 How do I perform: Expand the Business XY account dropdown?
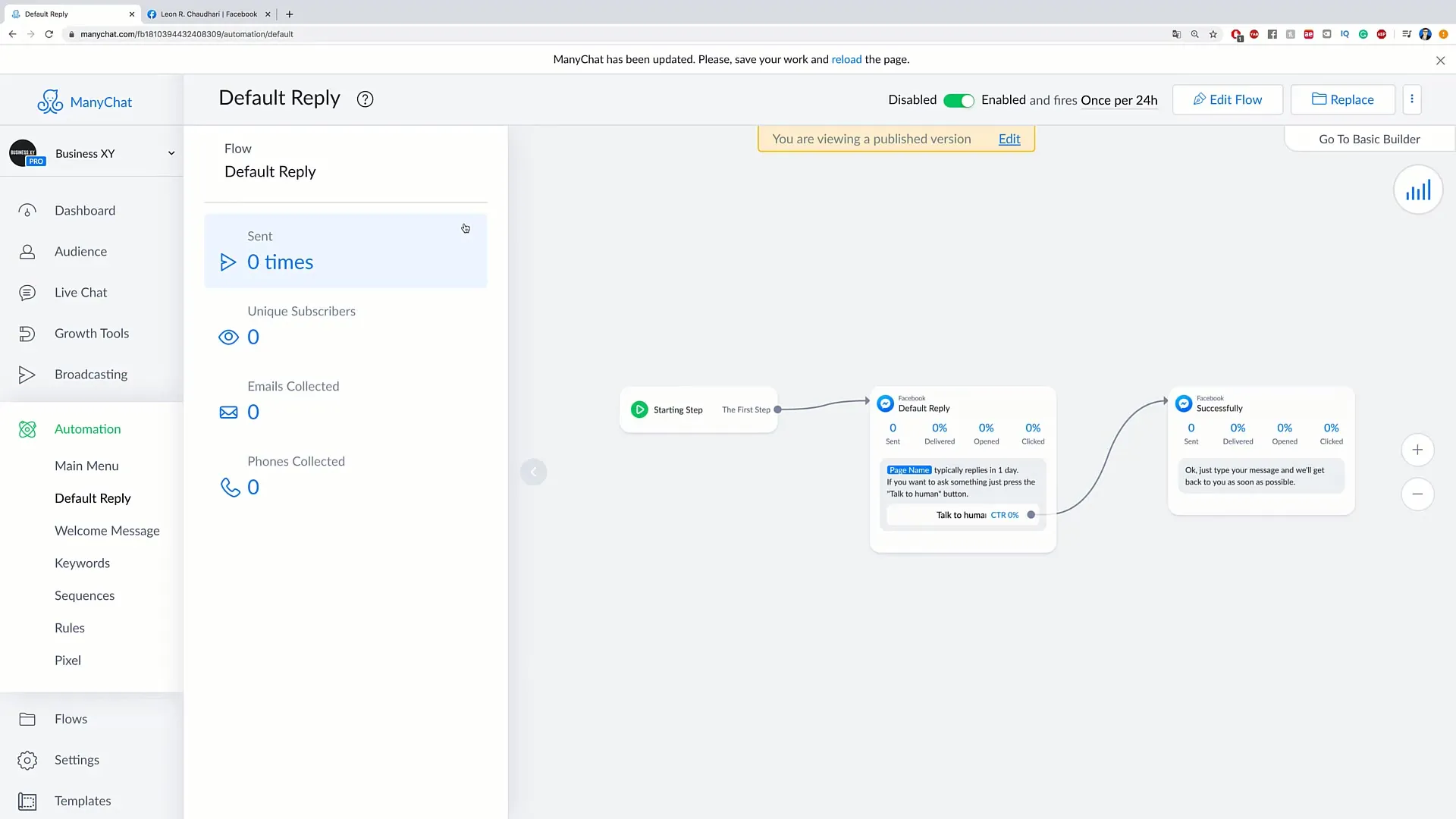tap(171, 153)
